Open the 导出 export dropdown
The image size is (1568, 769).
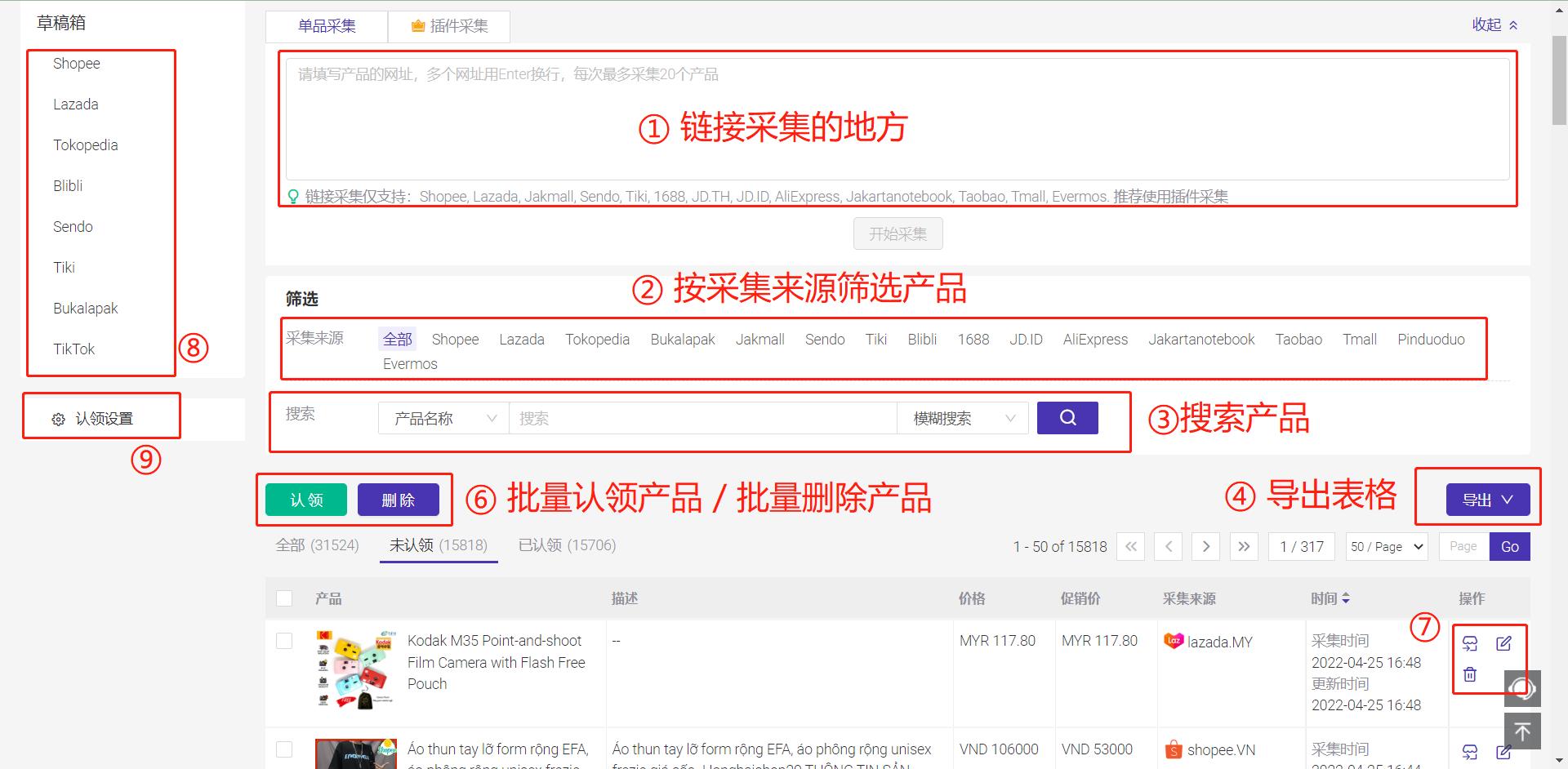[1488, 500]
